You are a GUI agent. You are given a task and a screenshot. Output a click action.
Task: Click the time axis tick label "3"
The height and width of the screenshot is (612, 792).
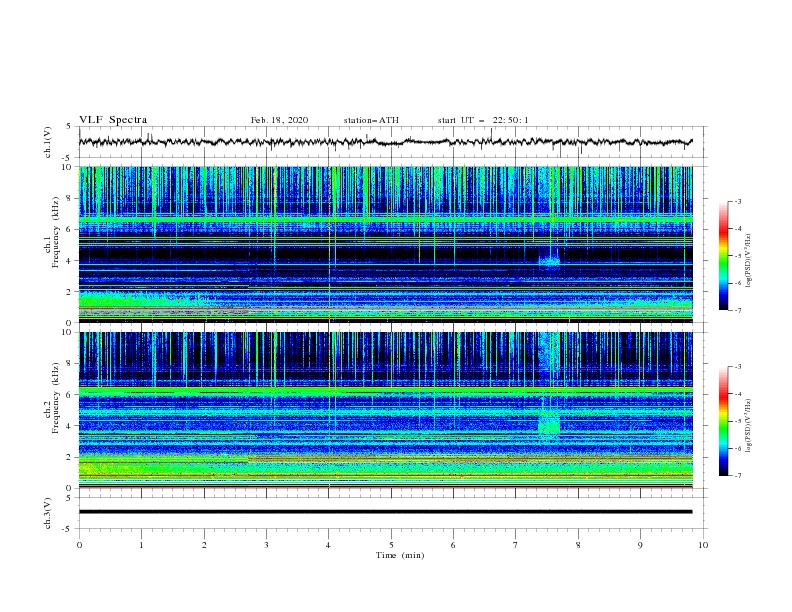pyautogui.click(x=266, y=545)
